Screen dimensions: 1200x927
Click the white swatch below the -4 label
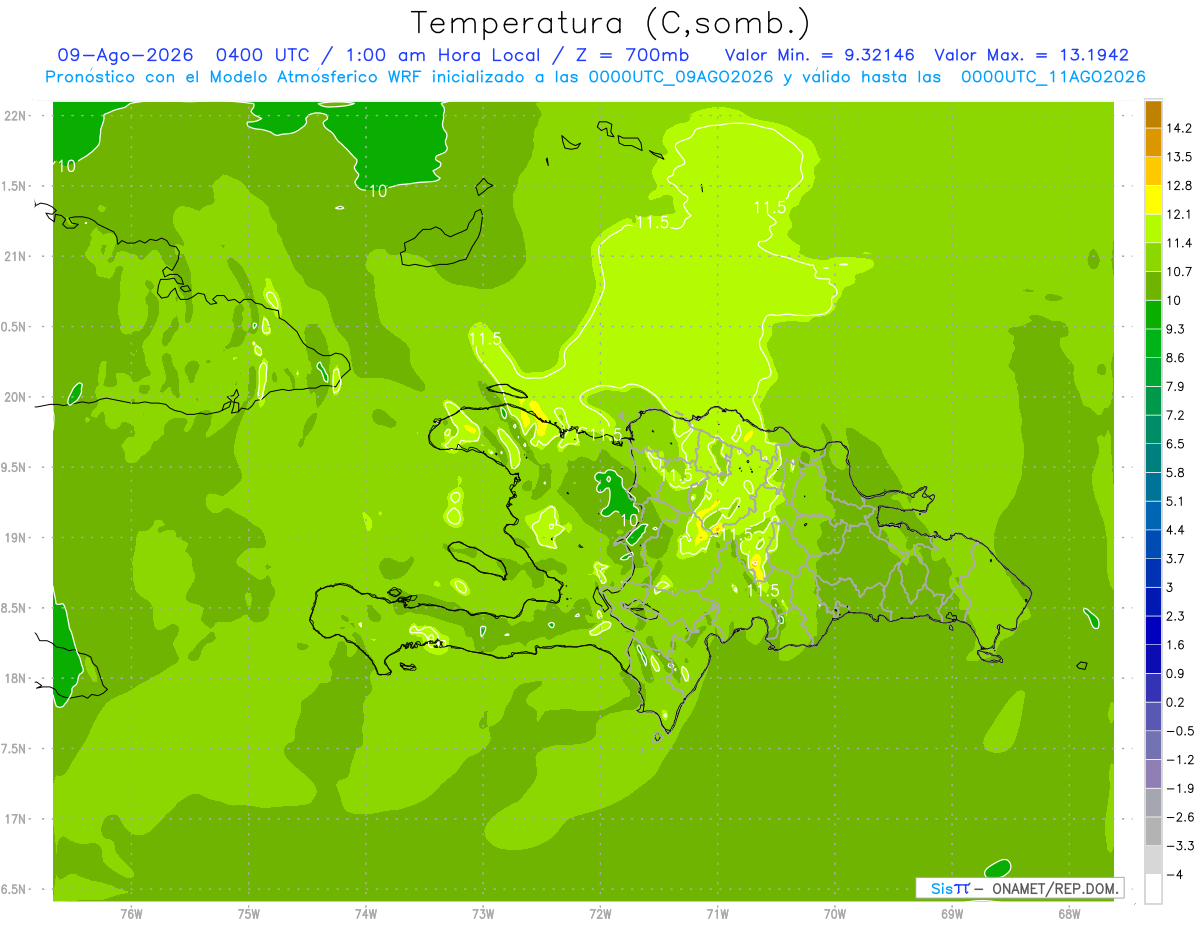click(x=1153, y=888)
